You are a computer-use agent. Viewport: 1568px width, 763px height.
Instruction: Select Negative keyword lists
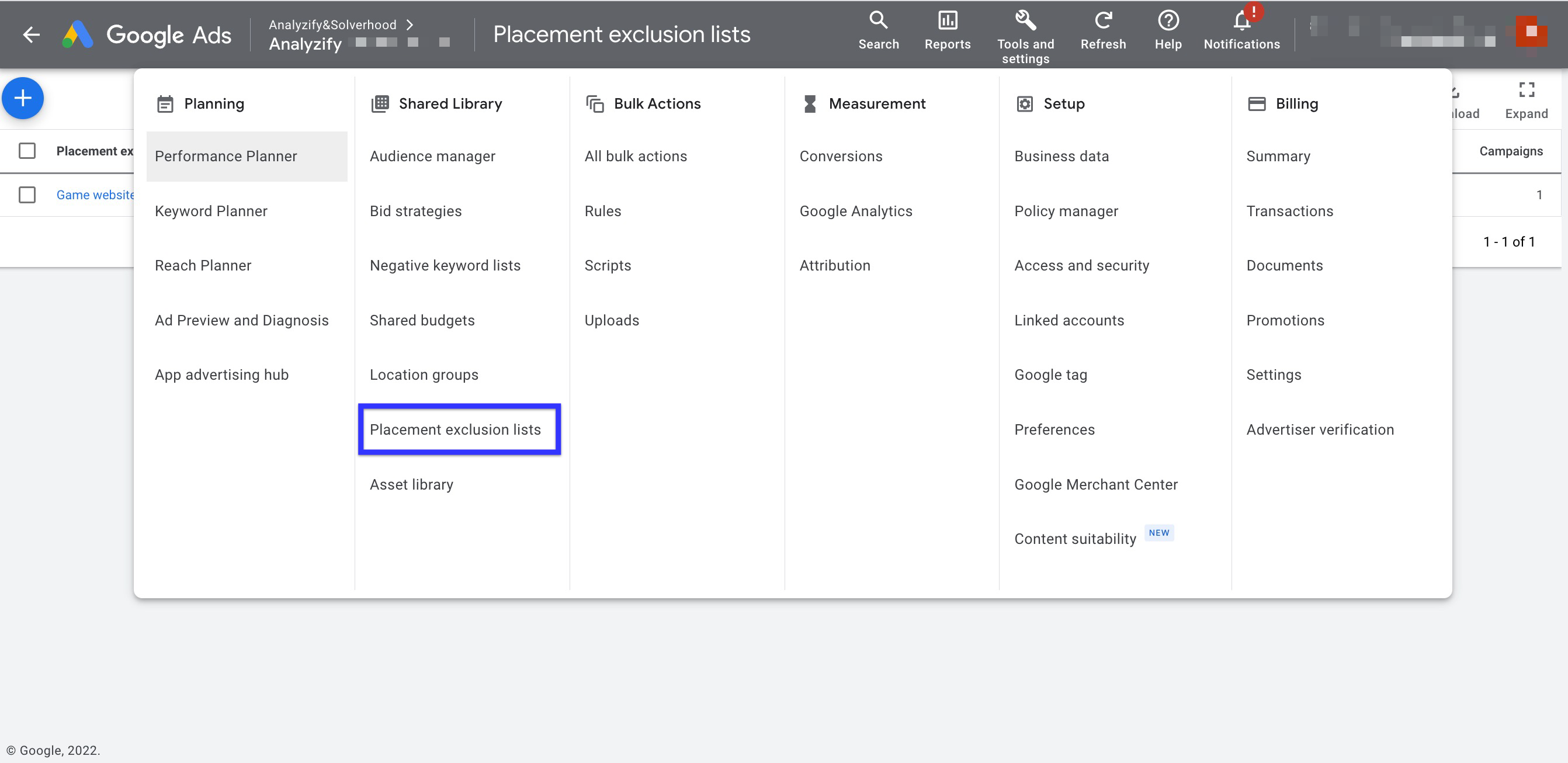pos(445,265)
